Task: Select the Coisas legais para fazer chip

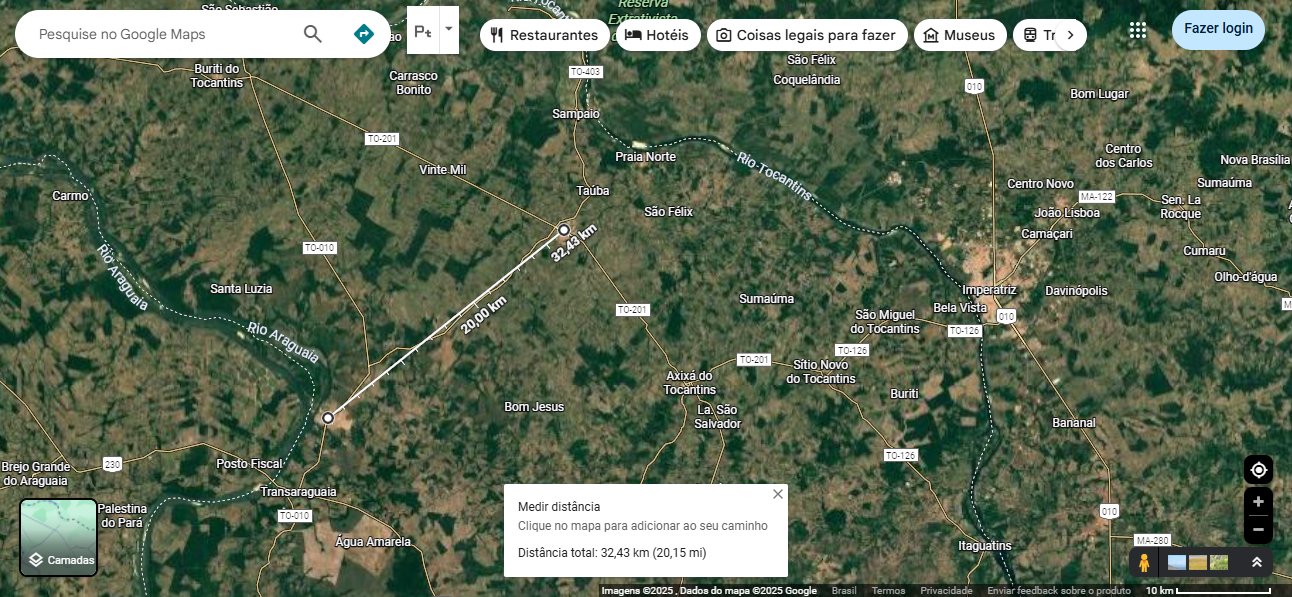Action: pyautogui.click(x=807, y=35)
